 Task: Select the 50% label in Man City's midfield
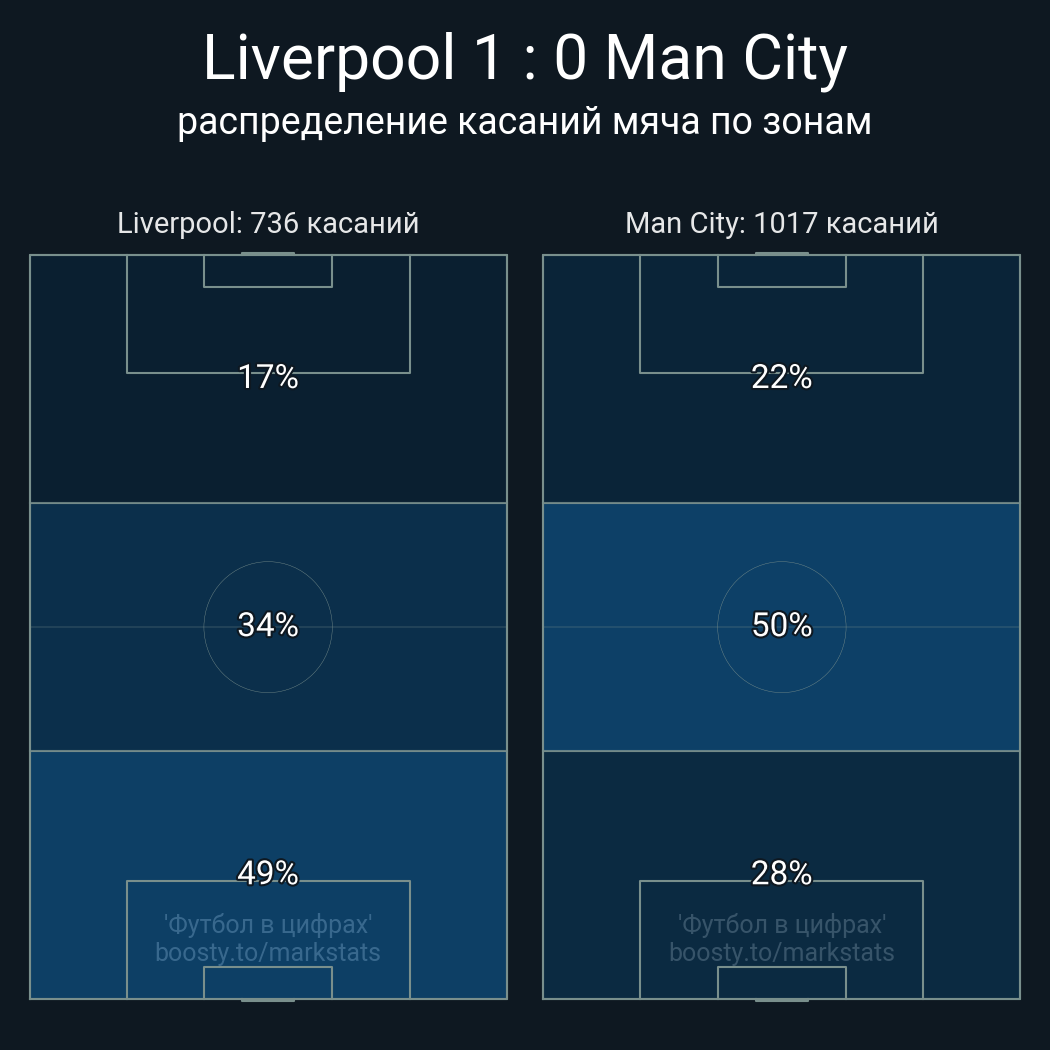click(782, 625)
